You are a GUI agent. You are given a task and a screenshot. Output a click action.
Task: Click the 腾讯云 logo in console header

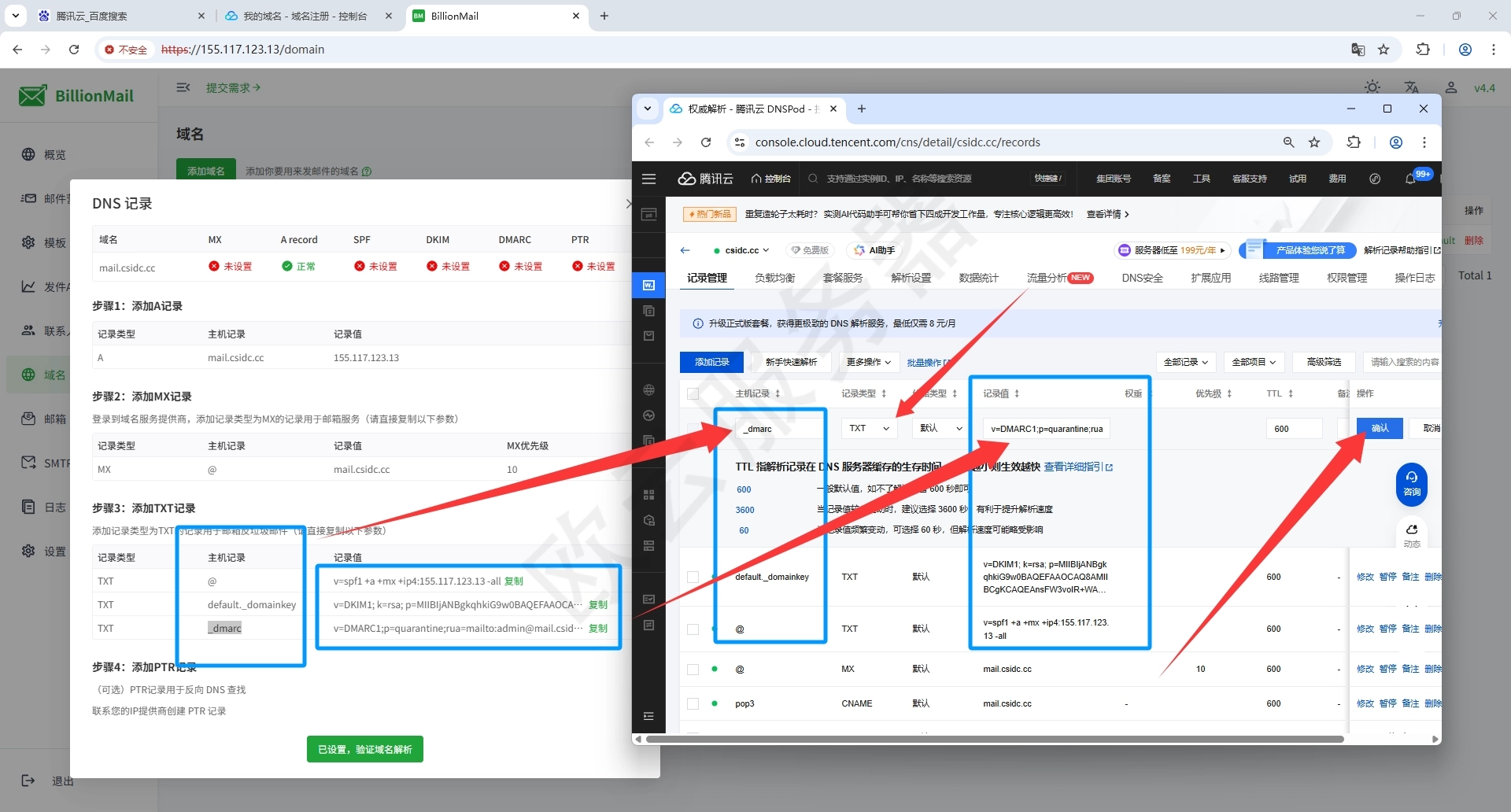[705, 179]
